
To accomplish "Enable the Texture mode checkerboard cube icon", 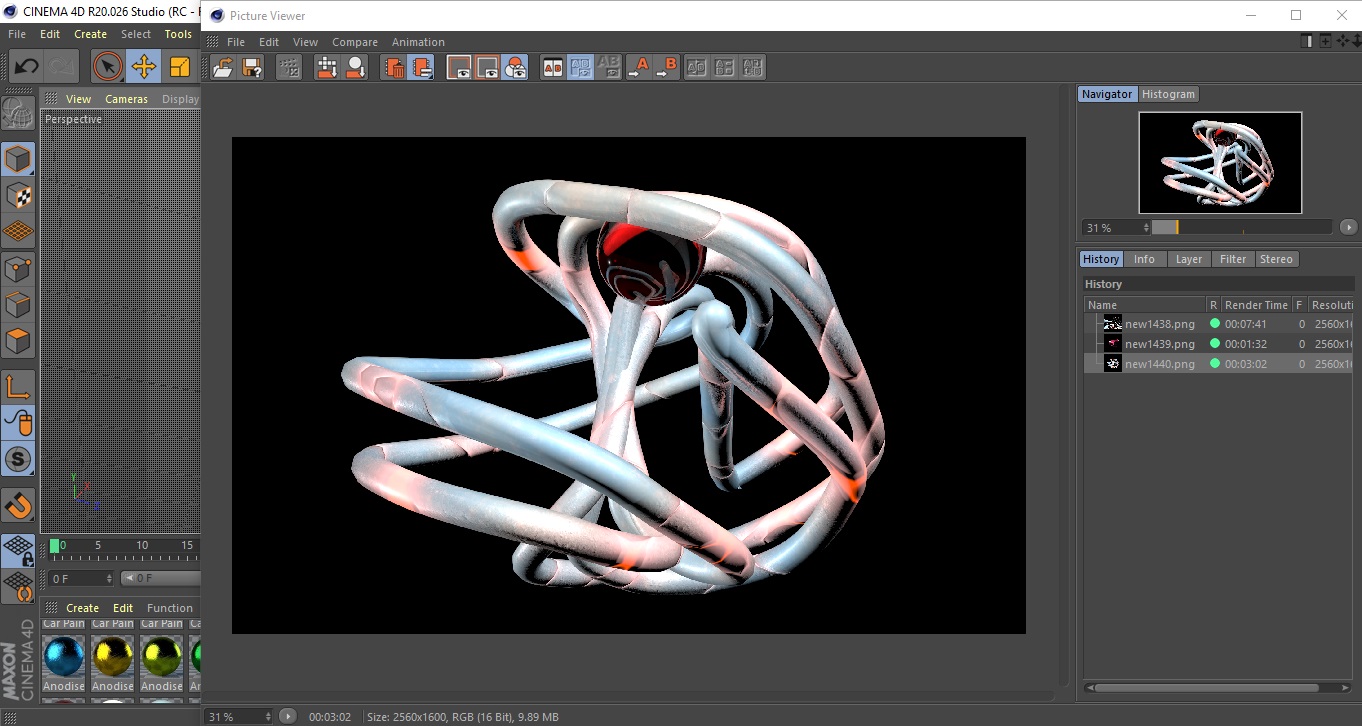I will pyautogui.click(x=18, y=195).
